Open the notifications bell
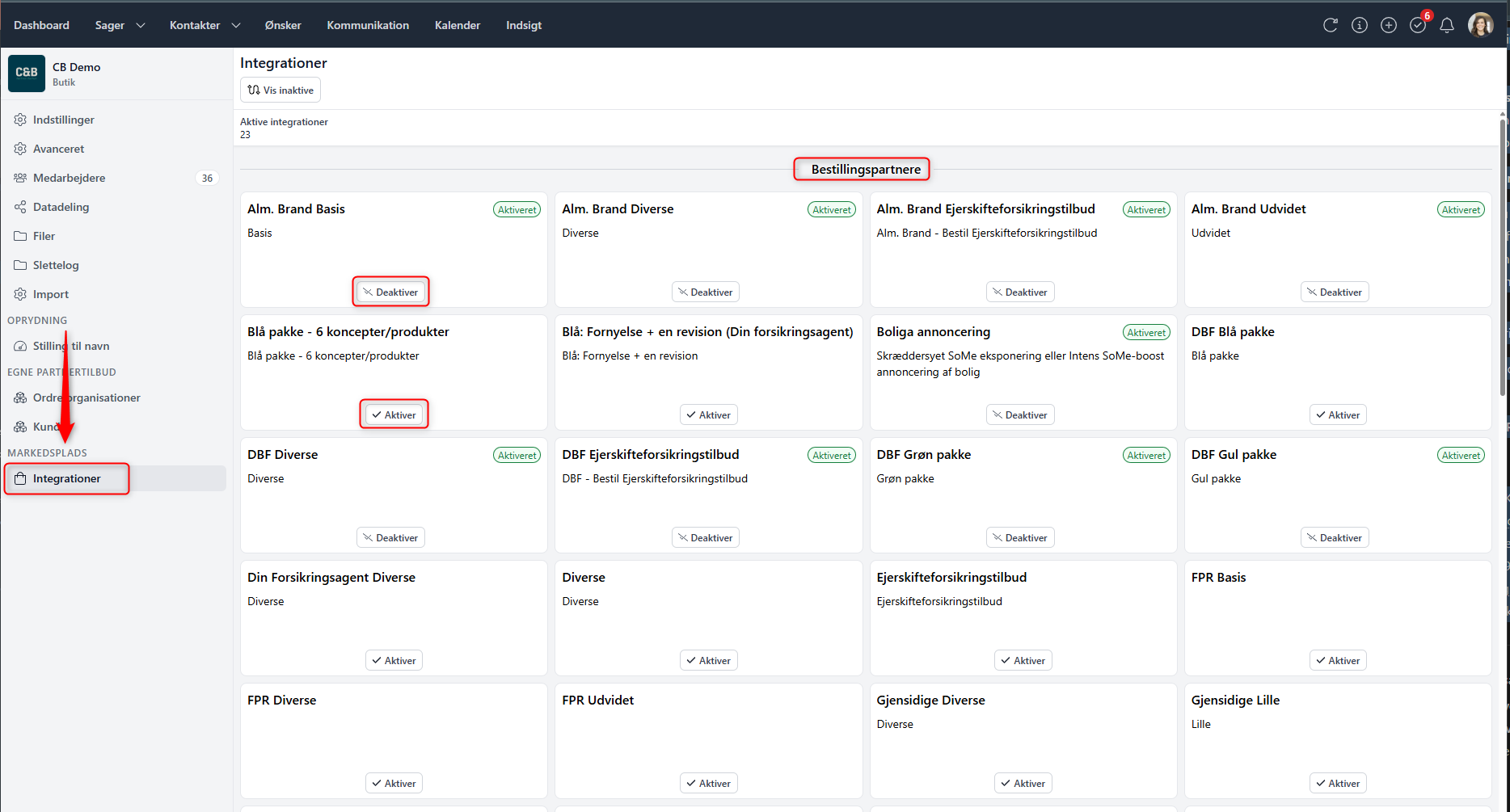 pos(1447,25)
